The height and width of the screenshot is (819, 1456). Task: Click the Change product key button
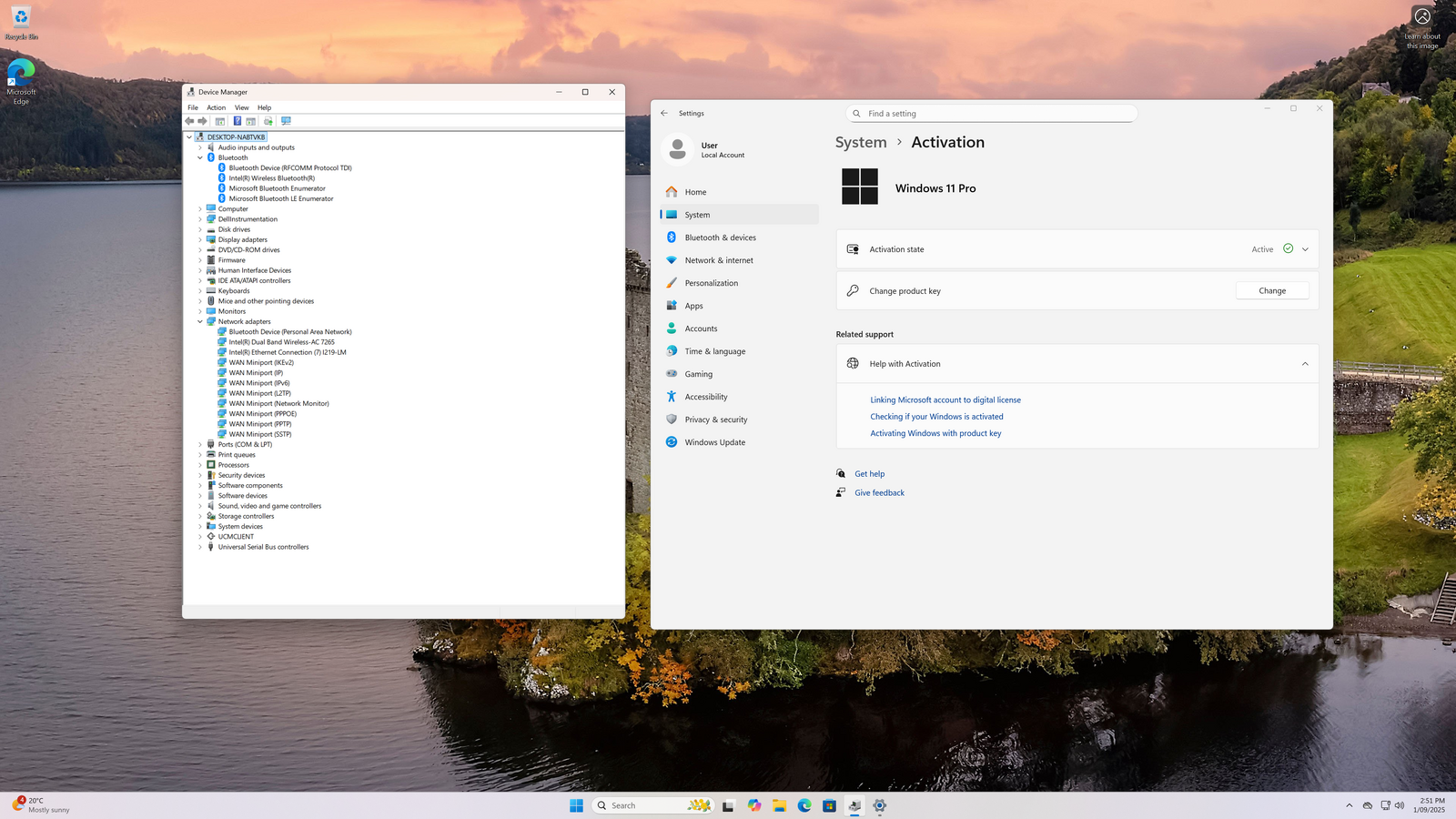1272,291
